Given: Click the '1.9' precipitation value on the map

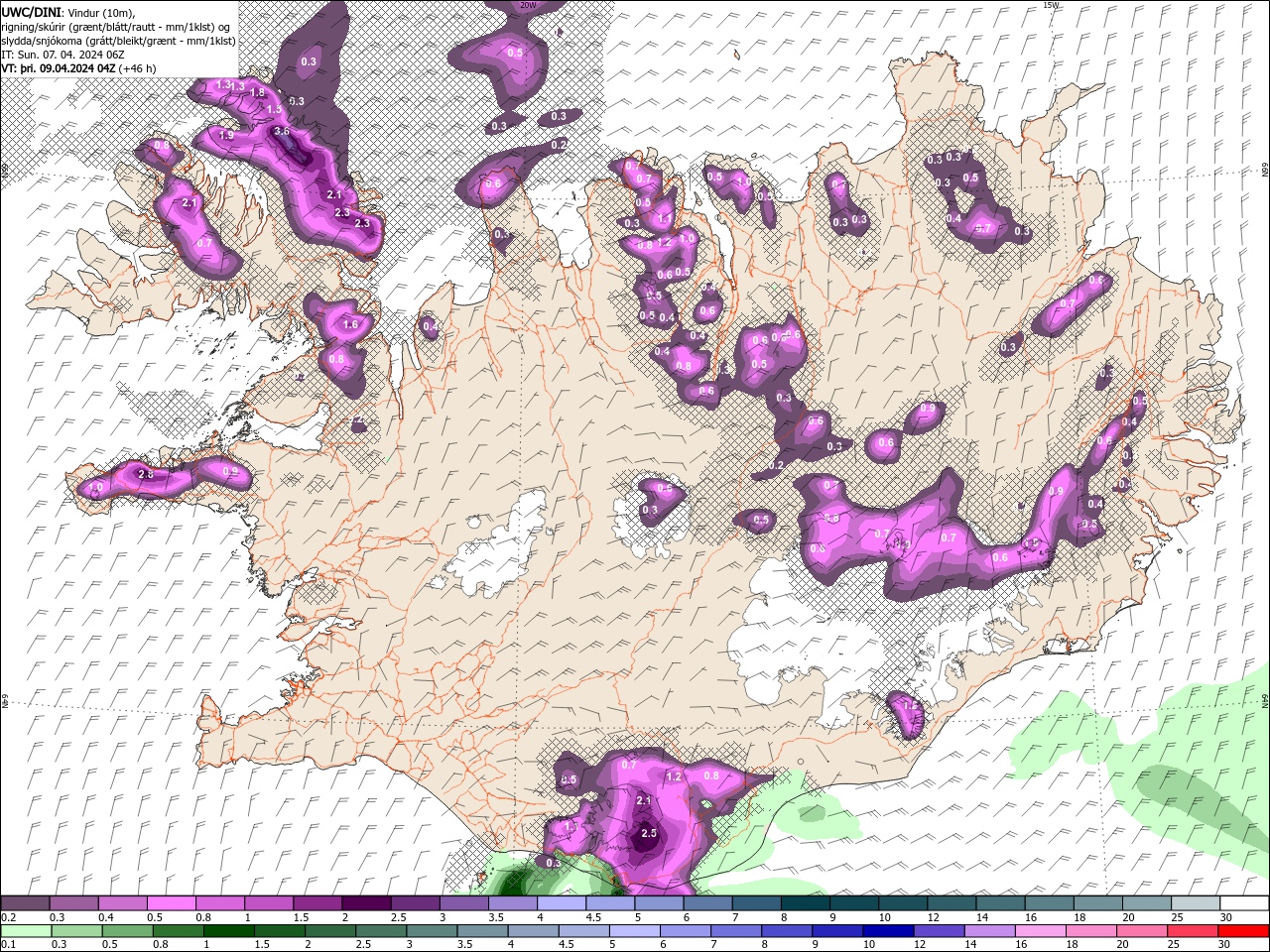Looking at the screenshot, I should pyautogui.click(x=225, y=135).
